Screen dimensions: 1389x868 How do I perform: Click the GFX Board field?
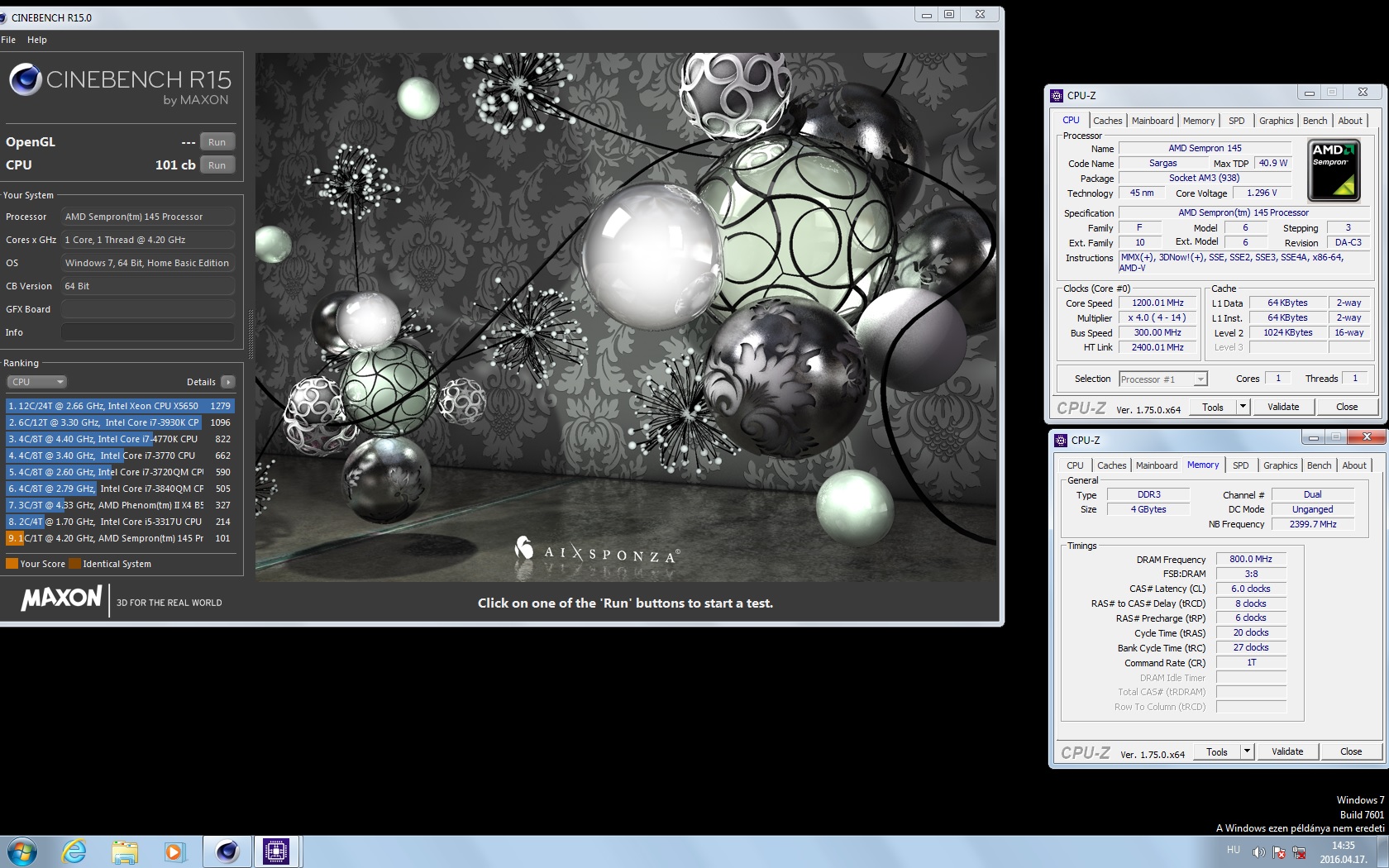click(148, 309)
